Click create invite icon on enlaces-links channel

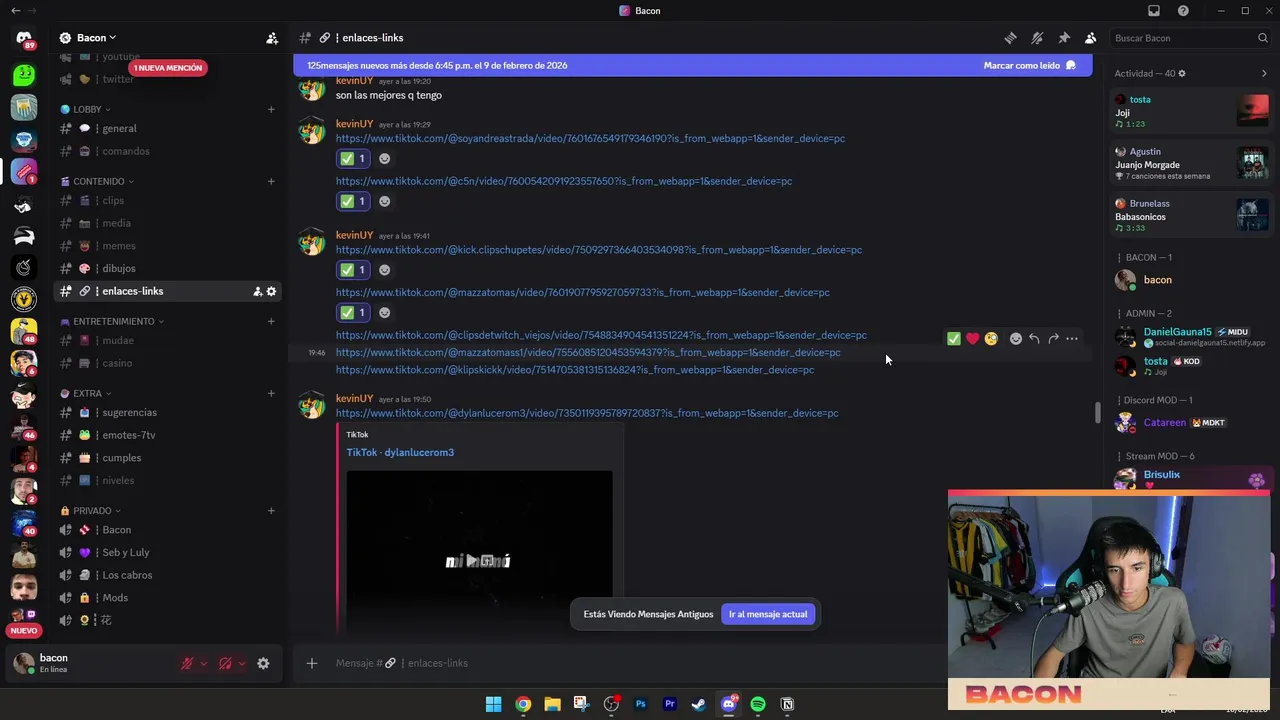tap(257, 291)
